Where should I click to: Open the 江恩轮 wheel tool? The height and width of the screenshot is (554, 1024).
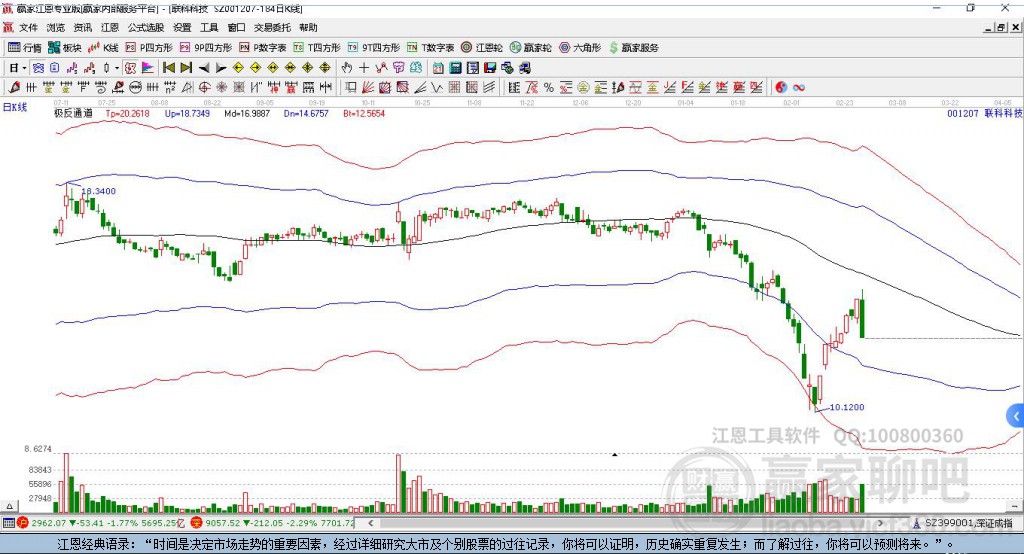pos(482,48)
